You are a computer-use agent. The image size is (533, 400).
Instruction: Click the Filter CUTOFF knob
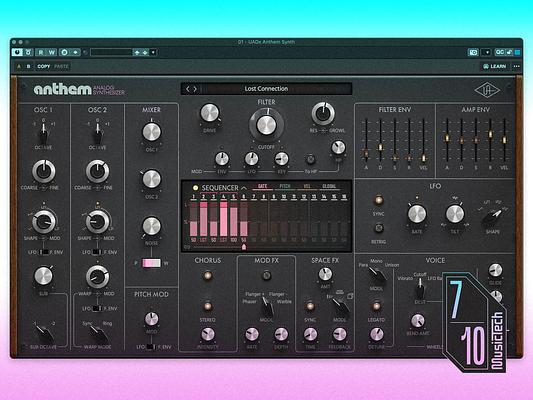coord(266,125)
